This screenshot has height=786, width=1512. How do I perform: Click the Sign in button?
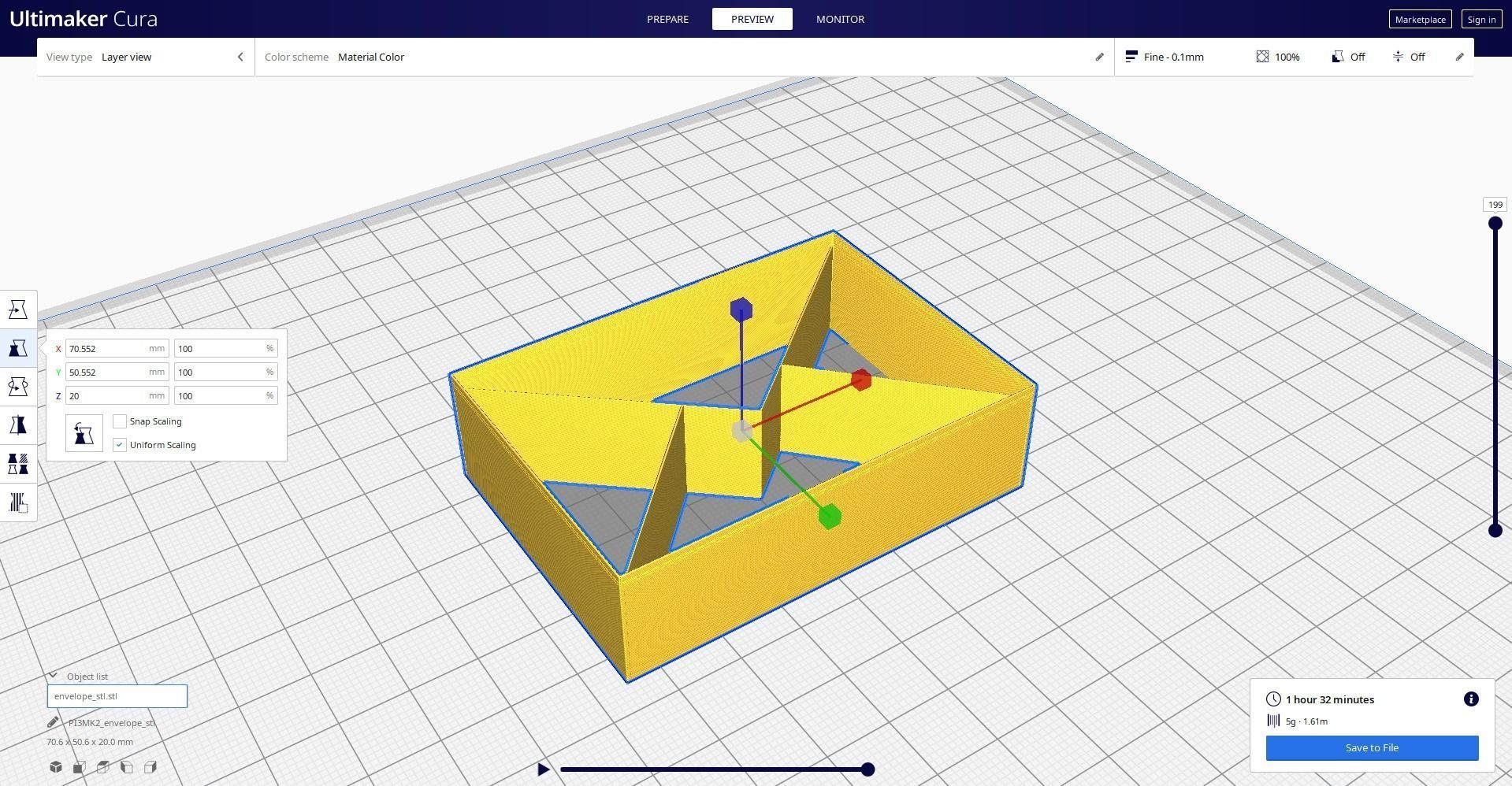pyautogui.click(x=1481, y=20)
